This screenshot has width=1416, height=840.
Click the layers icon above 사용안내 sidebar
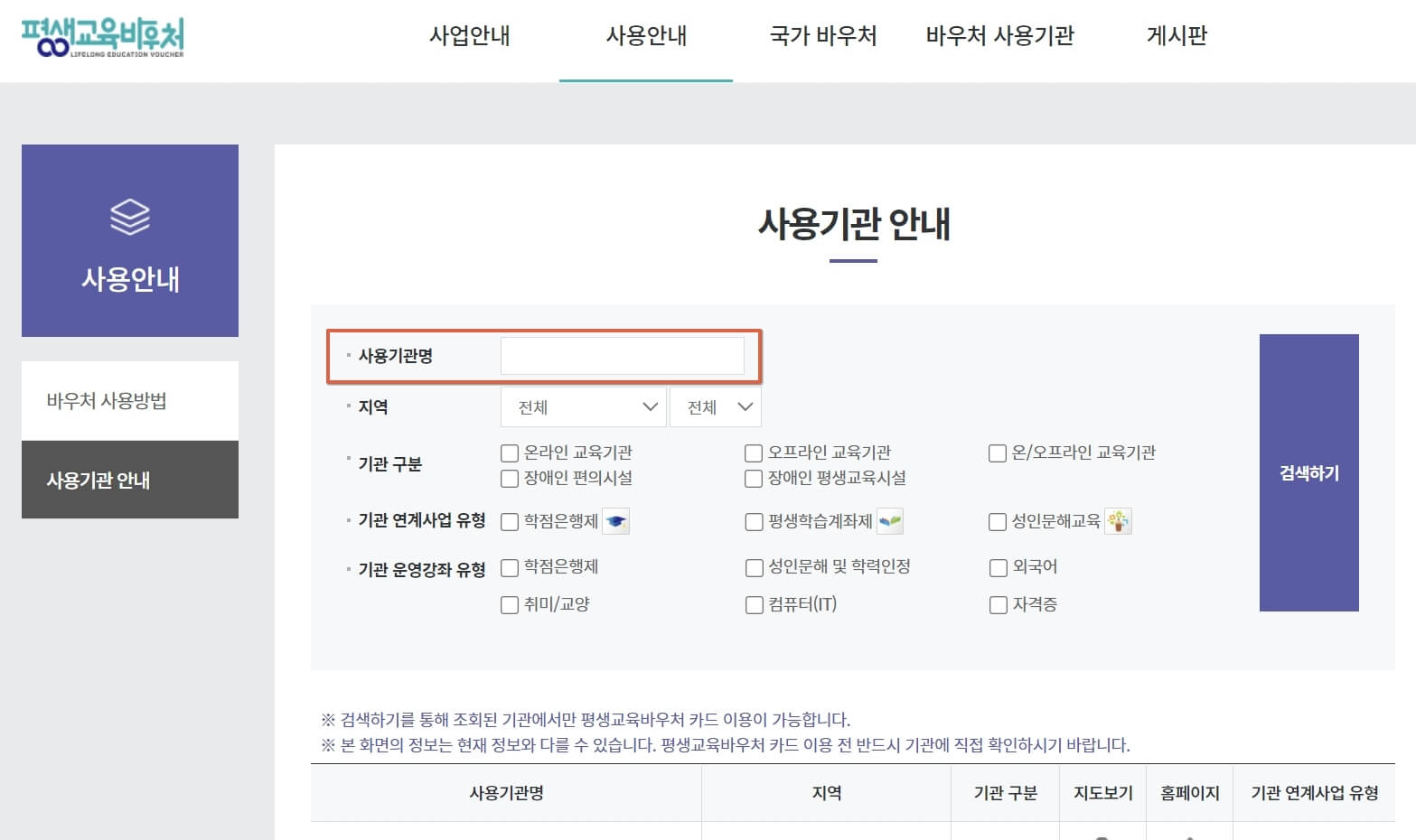pyautogui.click(x=129, y=217)
